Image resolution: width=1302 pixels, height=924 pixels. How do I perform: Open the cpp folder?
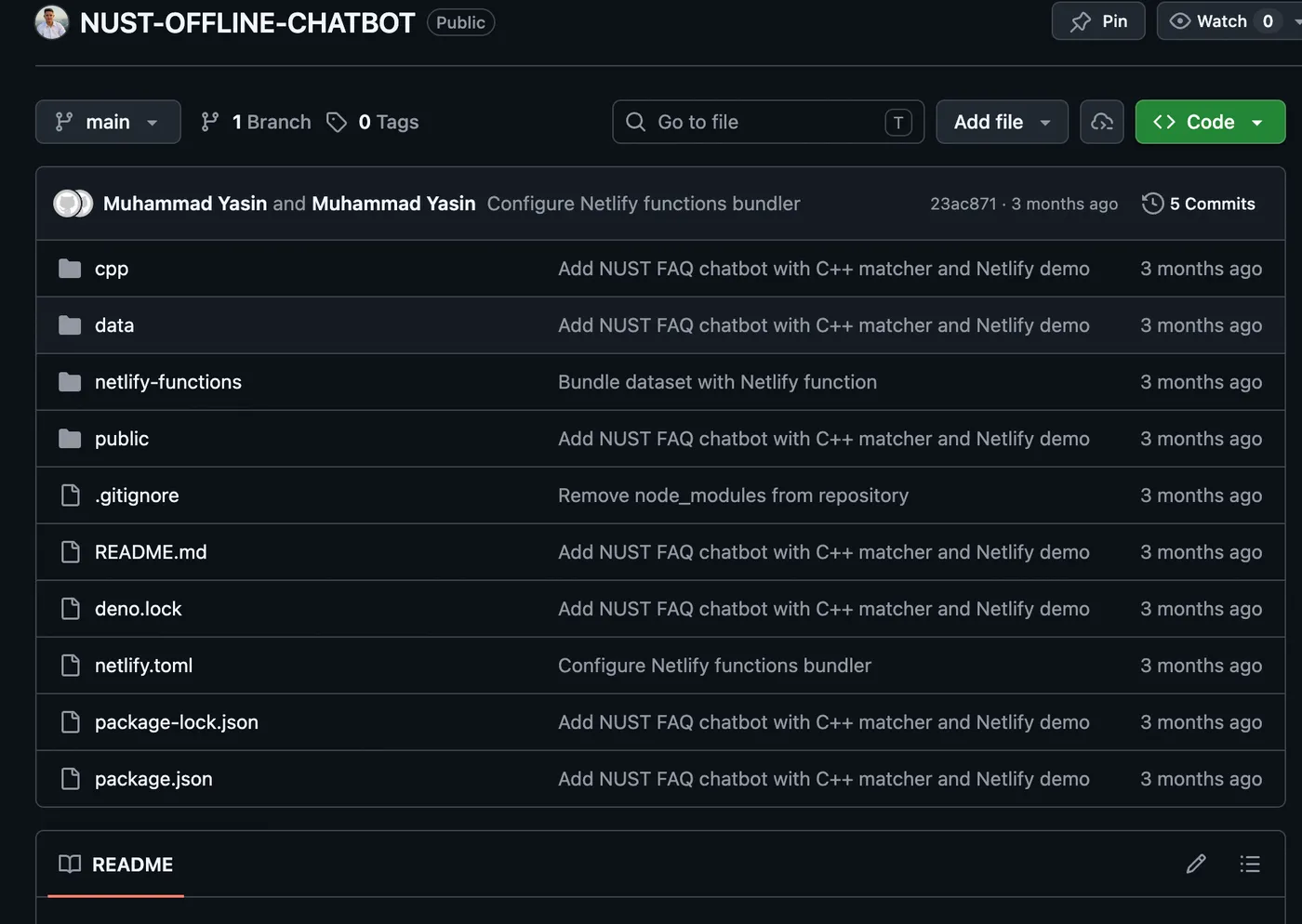pos(112,269)
